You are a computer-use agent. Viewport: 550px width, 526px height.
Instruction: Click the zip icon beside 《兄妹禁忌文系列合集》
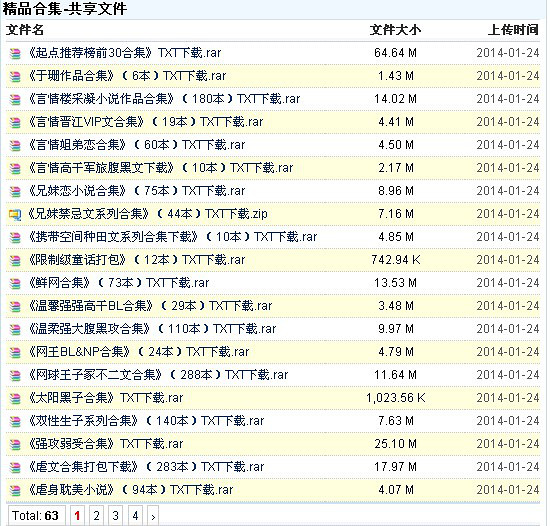coord(15,214)
